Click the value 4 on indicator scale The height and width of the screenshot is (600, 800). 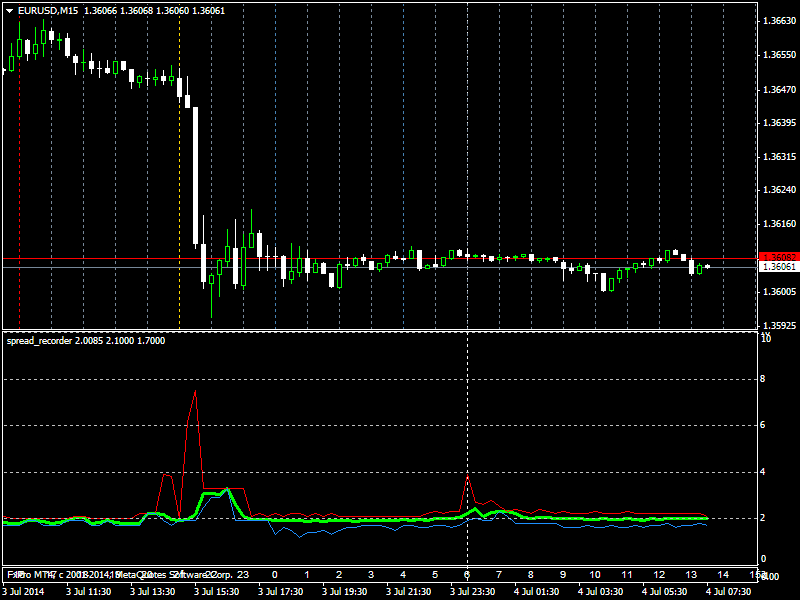click(x=763, y=472)
